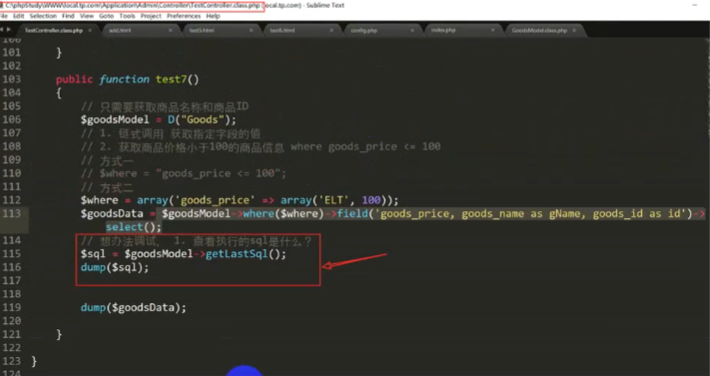Click the dump($sql); statement
Viewport: 710px width, 376px height.
(115, 267)
